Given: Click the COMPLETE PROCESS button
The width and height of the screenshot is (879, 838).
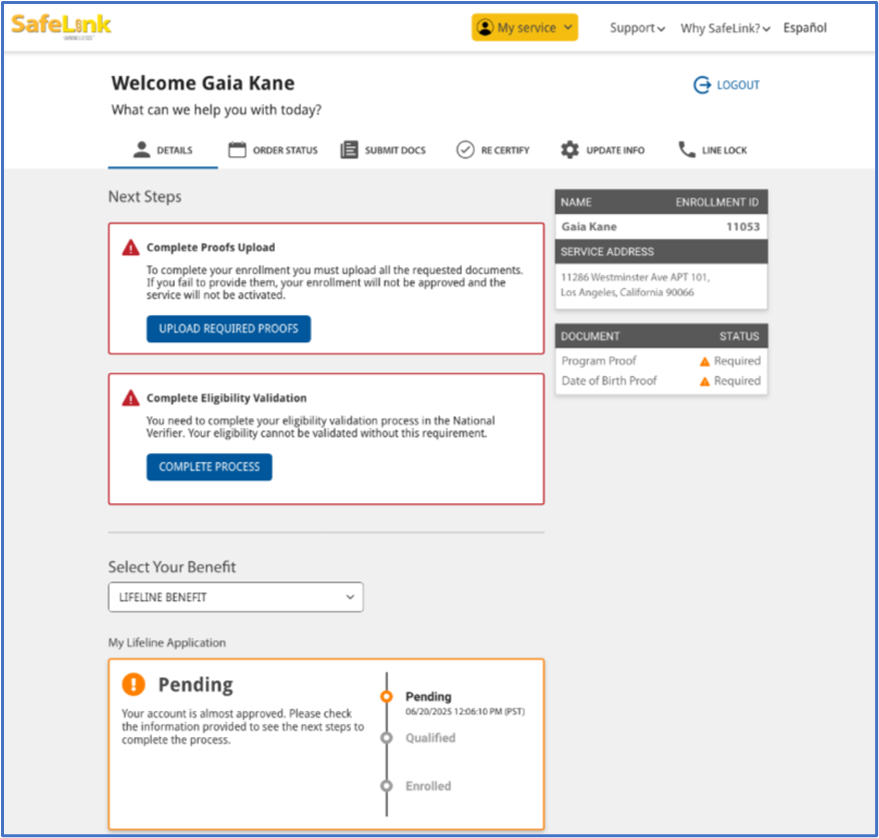Looking at the screenshot, I should (x=209, y=467).
